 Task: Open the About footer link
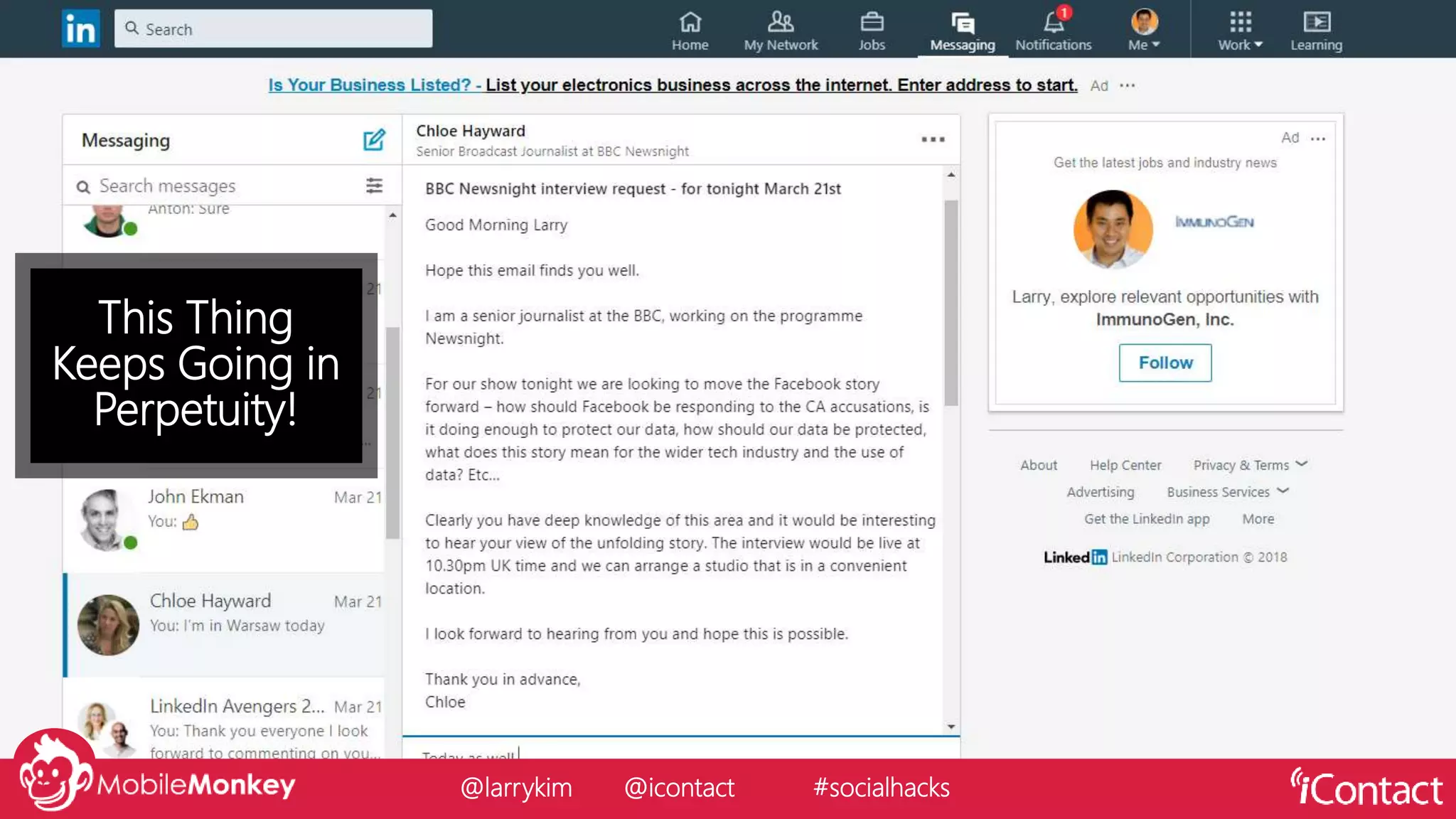coord(1039,465)
